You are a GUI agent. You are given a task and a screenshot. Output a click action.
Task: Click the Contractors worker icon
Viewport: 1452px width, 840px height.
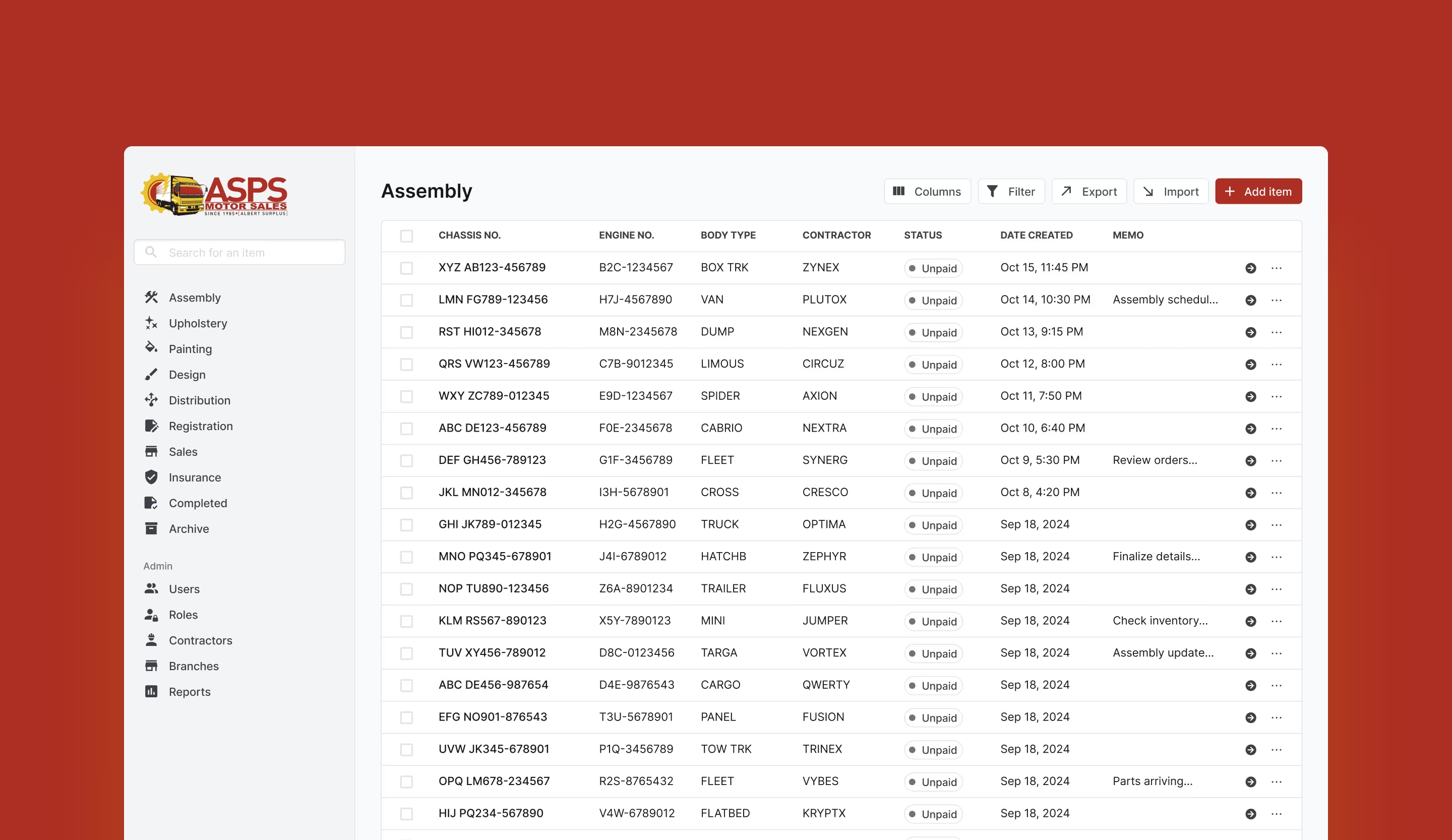[x=151, y=640]
